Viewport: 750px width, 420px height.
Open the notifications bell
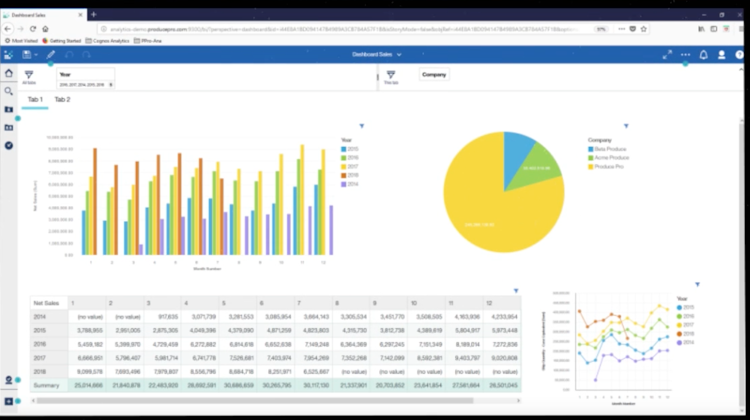(704, 55)
